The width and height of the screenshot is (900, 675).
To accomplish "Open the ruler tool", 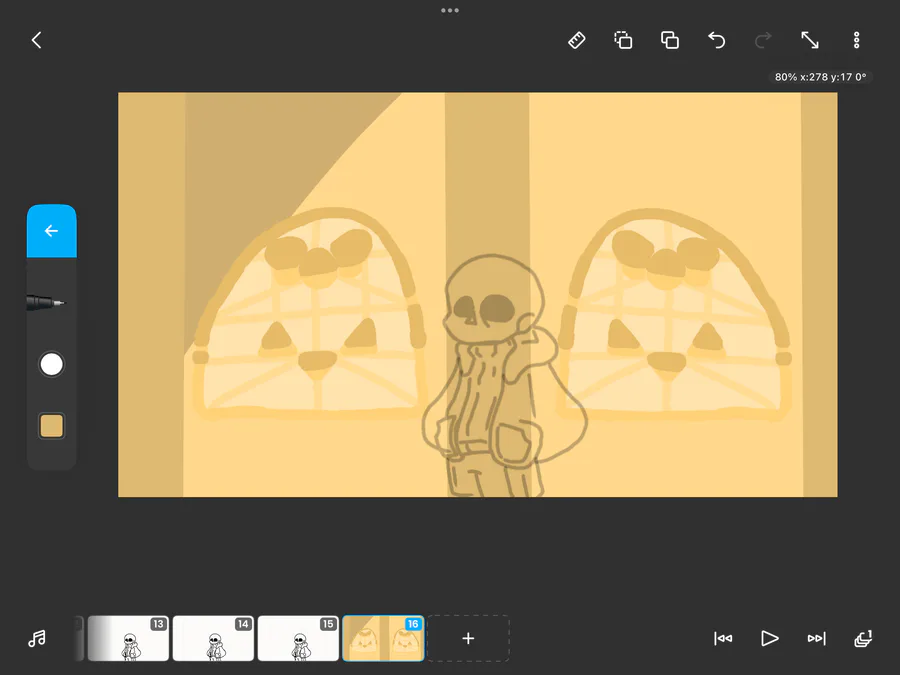I will click(x=576, y=40).
